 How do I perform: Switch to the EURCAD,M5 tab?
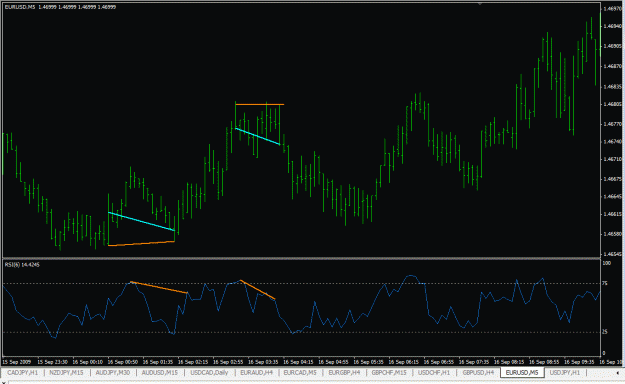(x=300, y=373)
